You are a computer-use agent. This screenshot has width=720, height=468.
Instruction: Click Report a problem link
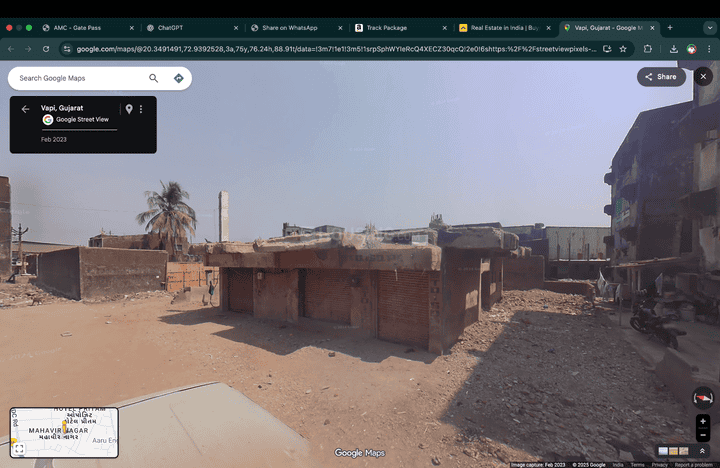[693, 465]
